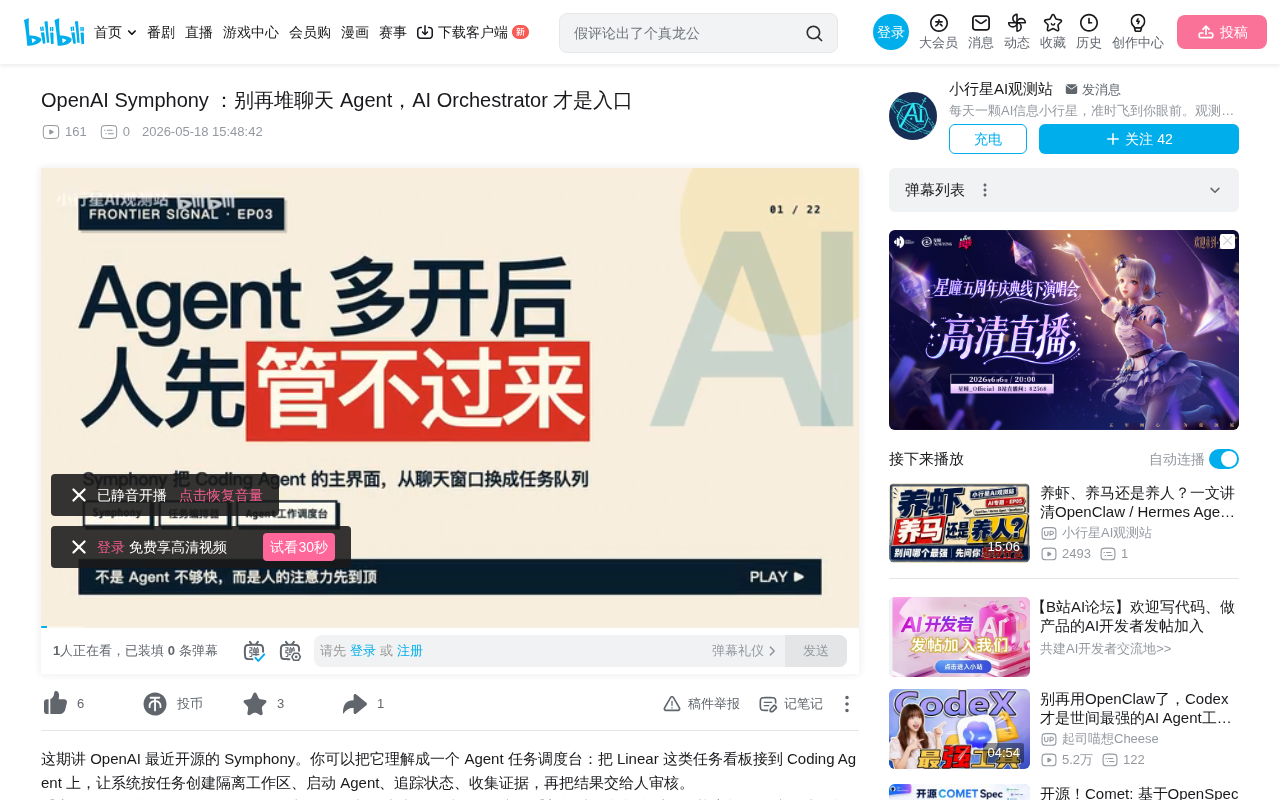1280x800 pixels.
Task: Dismiss the login HD video notice
Action: 79,547
